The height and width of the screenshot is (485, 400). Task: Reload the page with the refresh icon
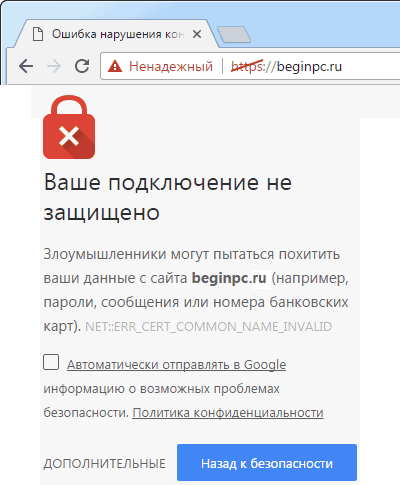click(82, 66)
